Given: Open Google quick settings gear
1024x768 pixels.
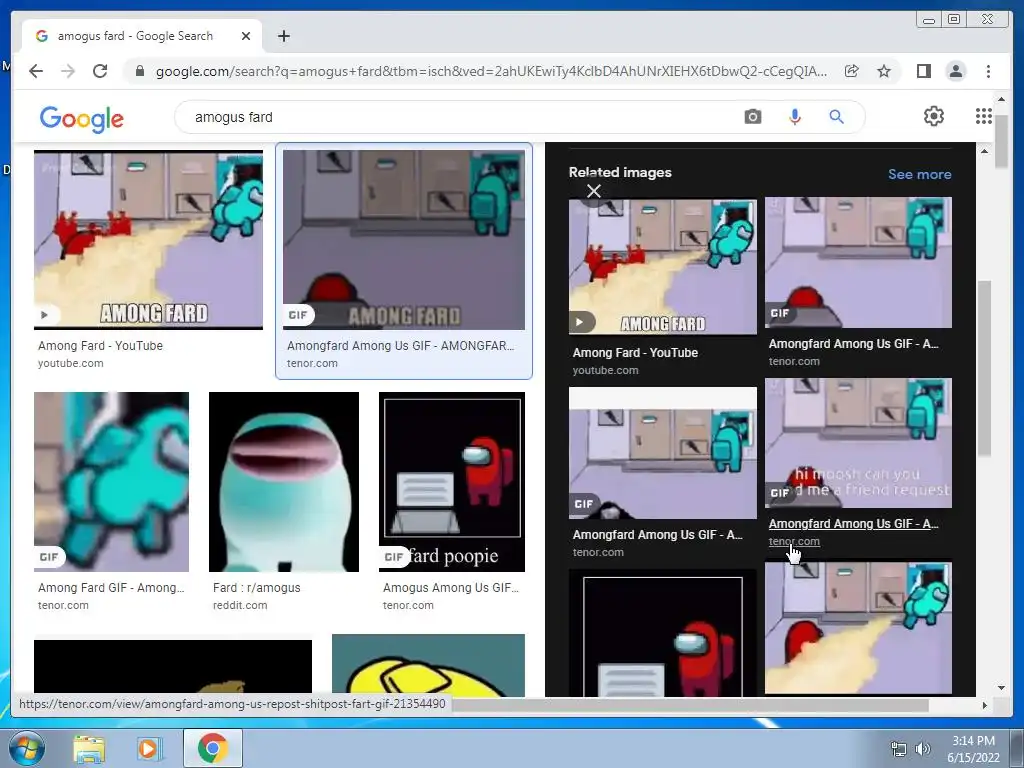Looking at the screenshot, I should [934, 116].
